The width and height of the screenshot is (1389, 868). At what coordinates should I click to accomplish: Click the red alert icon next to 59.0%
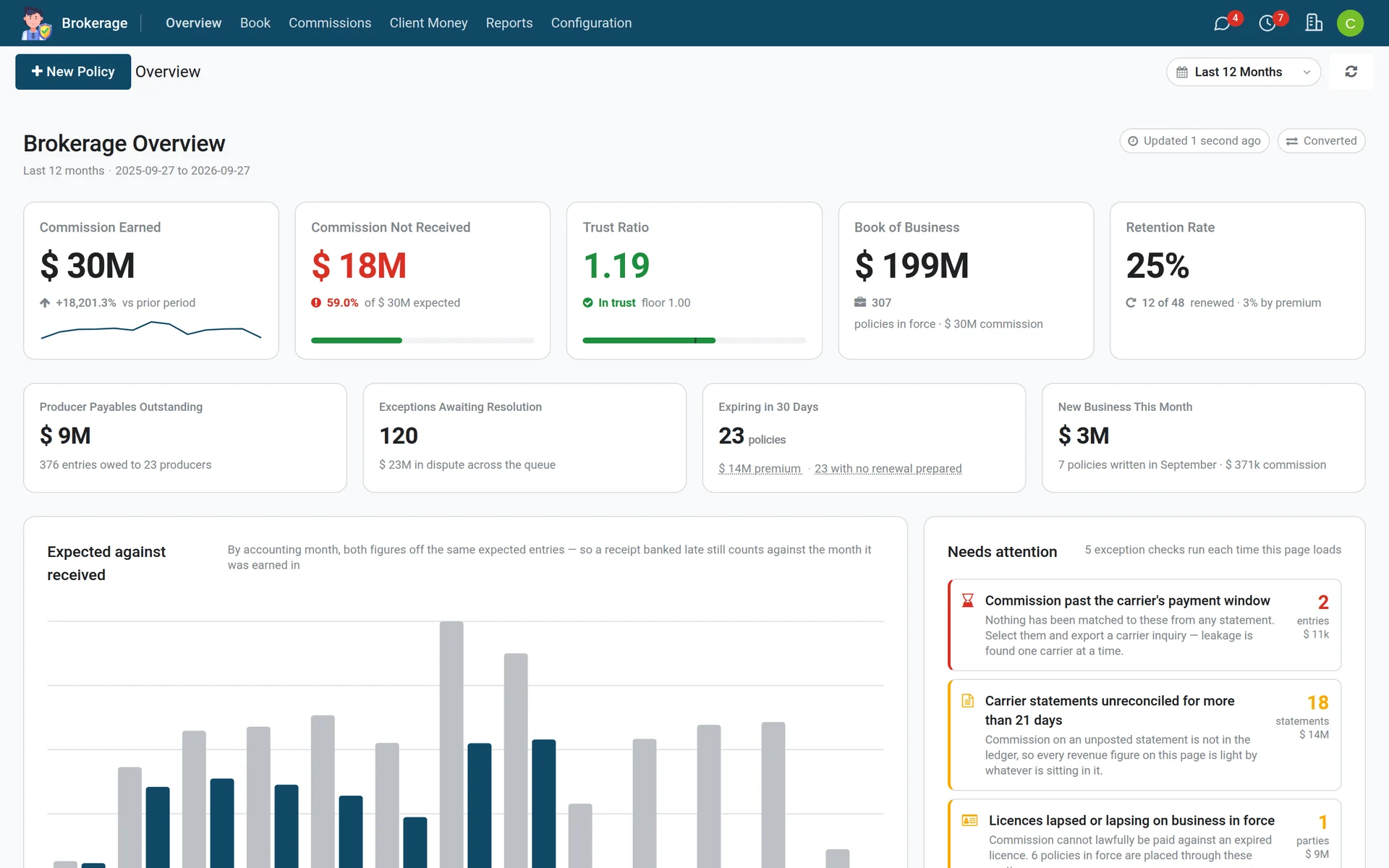click(x=316, y=302)
